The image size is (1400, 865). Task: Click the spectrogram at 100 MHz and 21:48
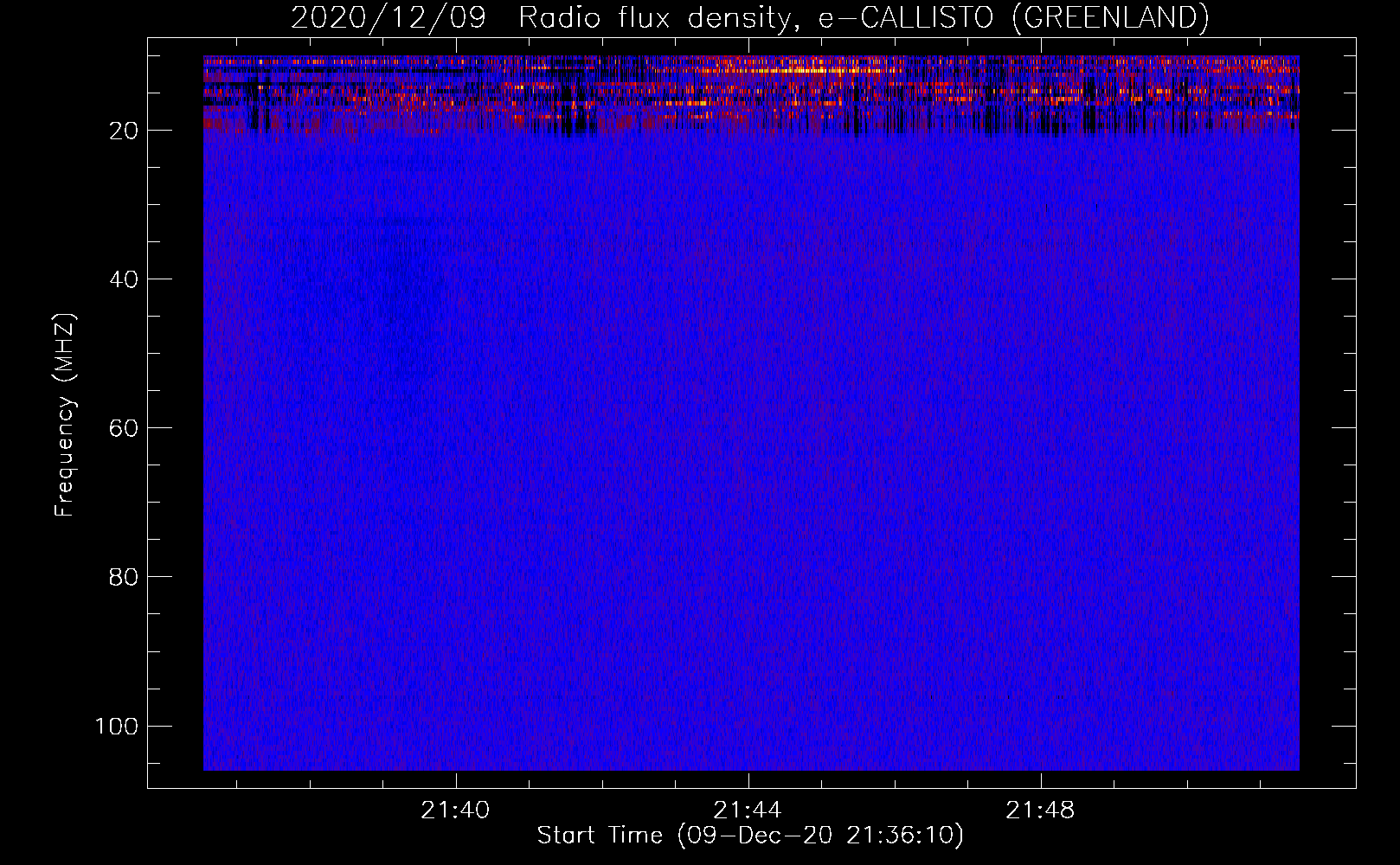(1040, 726)
